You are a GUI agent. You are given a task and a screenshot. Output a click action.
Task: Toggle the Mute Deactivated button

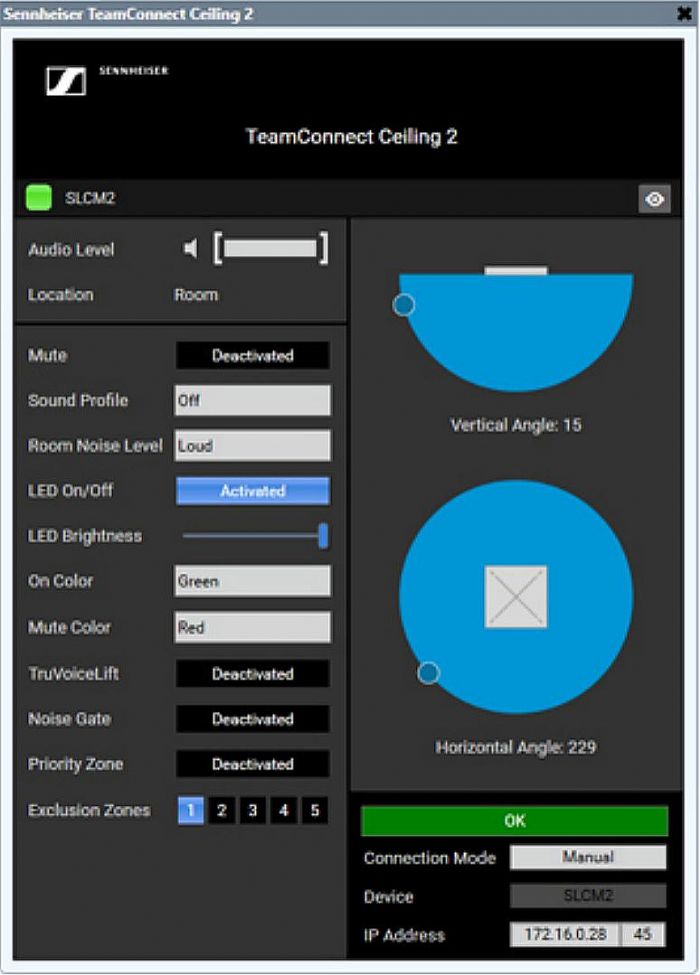(252, 355)
